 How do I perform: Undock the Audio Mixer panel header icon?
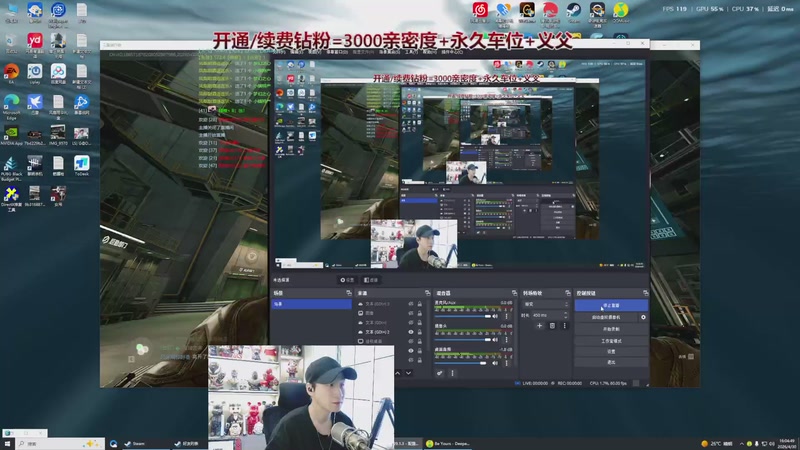click(x=514, y=293)
